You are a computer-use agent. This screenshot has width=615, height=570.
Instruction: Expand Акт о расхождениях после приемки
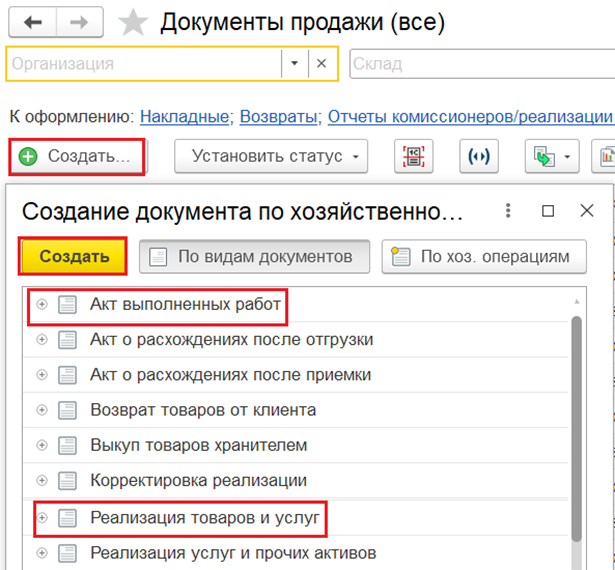point(42,375)
